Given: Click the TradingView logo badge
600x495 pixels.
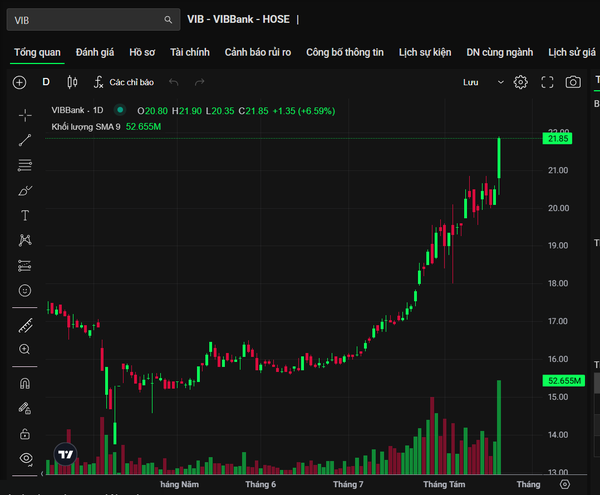Looking at the screenshot, I should coord(65,454).
